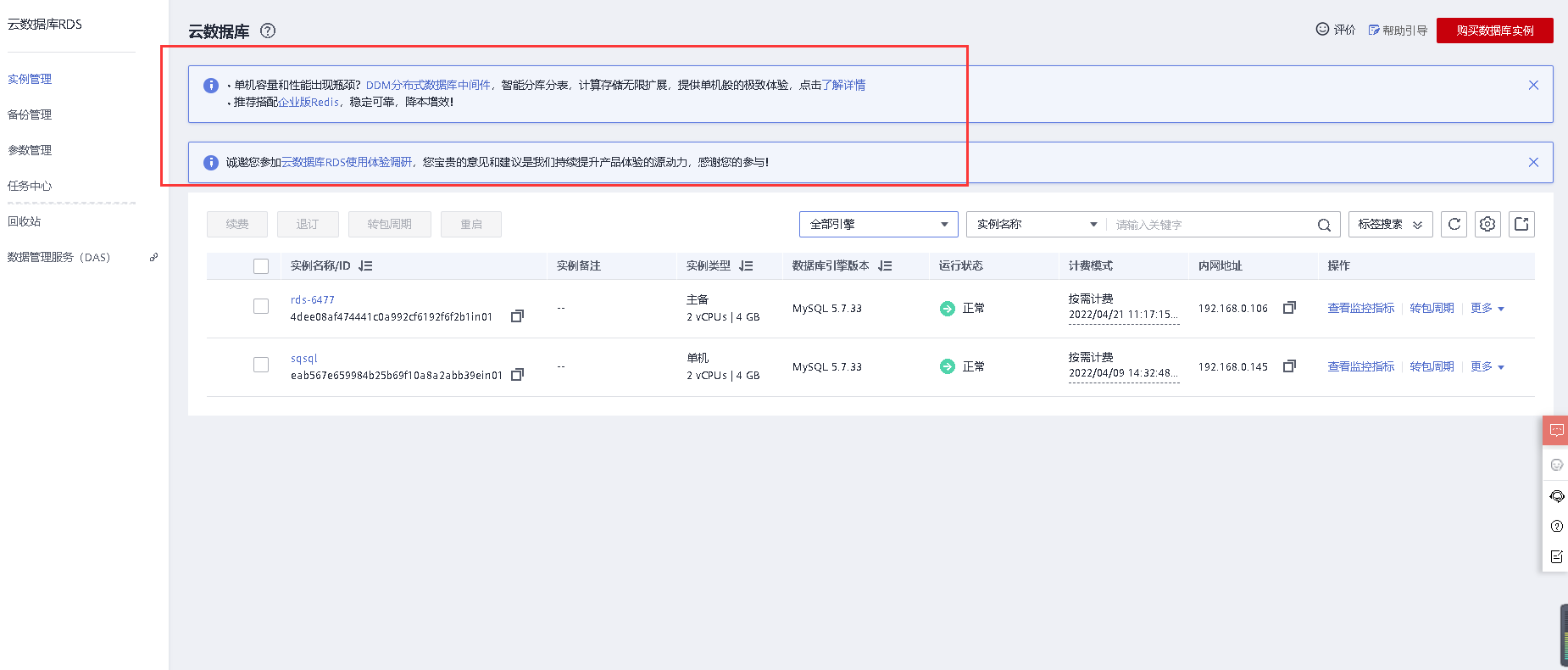Click the 重启 button
This screenshot has width=1568, height=670.
tap(471, 224)
